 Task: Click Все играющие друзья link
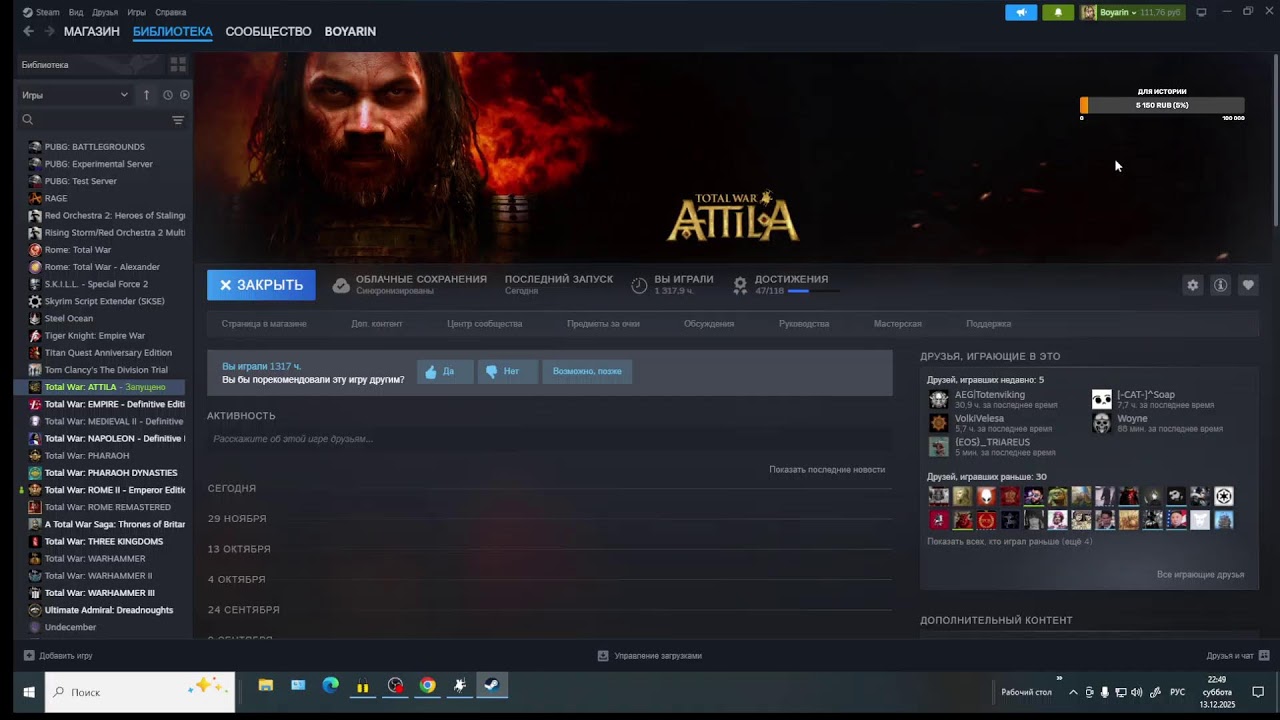[x=1200, y=575]
